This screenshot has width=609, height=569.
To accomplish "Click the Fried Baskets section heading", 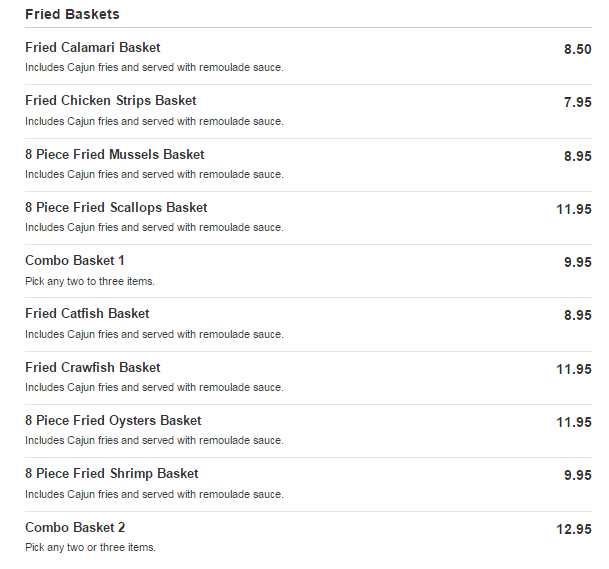I will 72,15.
